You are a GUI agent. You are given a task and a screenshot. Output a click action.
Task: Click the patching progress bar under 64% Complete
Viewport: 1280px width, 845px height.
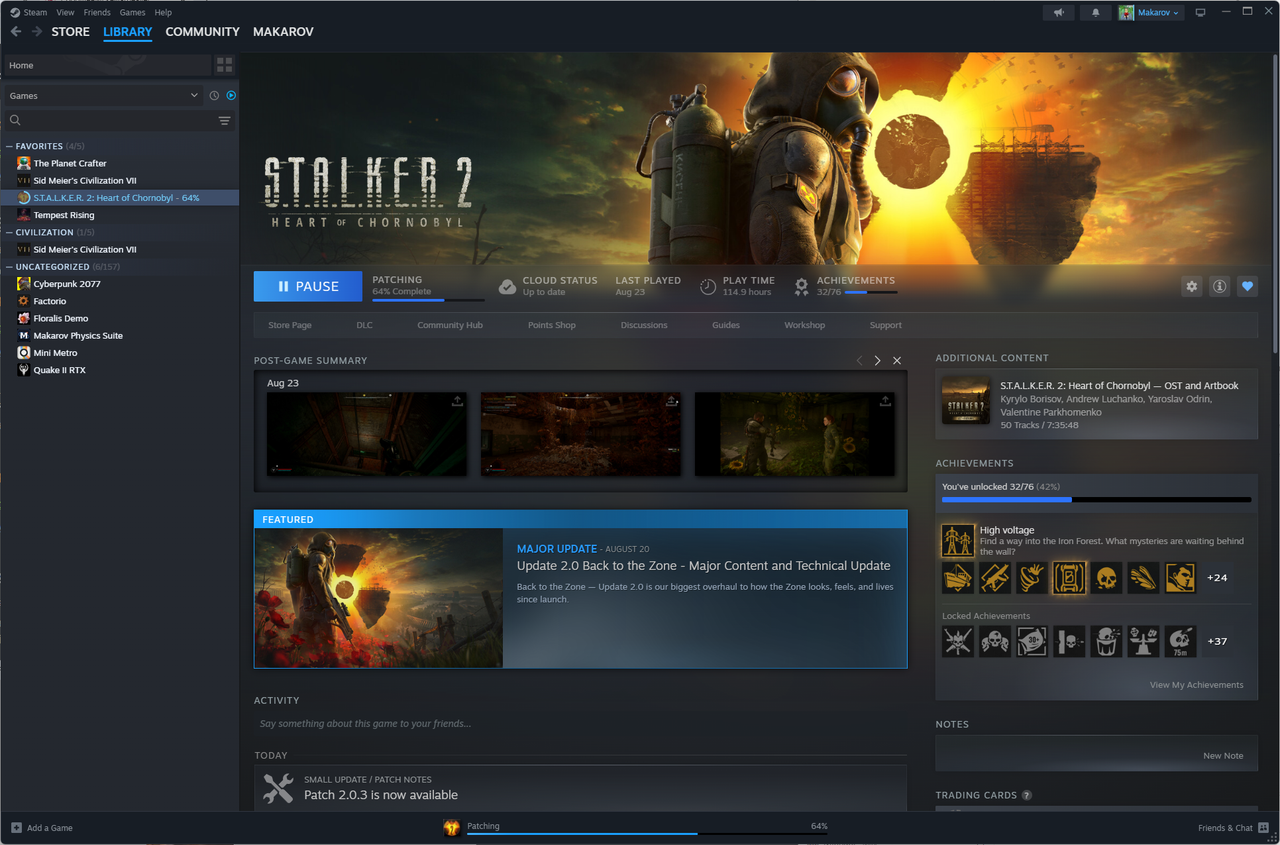[428, 299]
